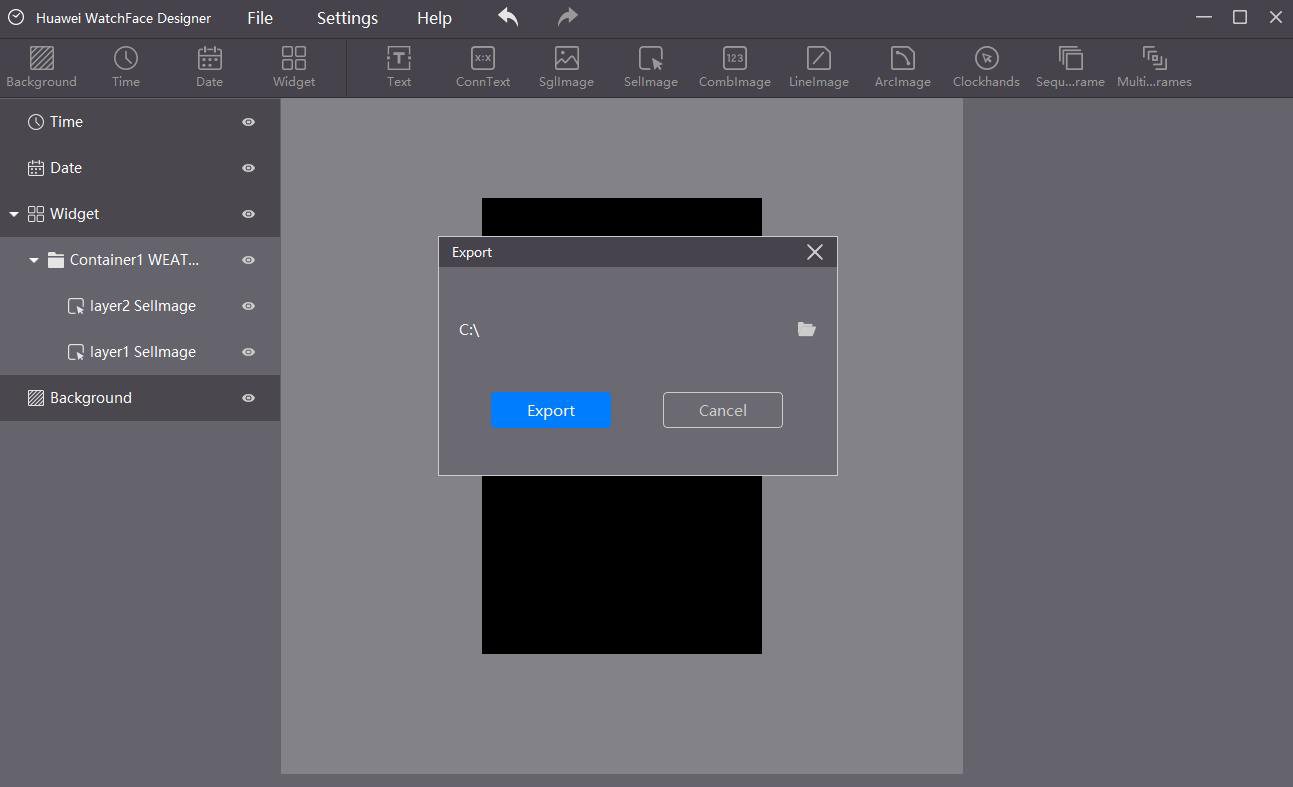Toggle visibility of layer2 SelImage
This screenshot has width=1293, height=787.
tap(249, 306)
